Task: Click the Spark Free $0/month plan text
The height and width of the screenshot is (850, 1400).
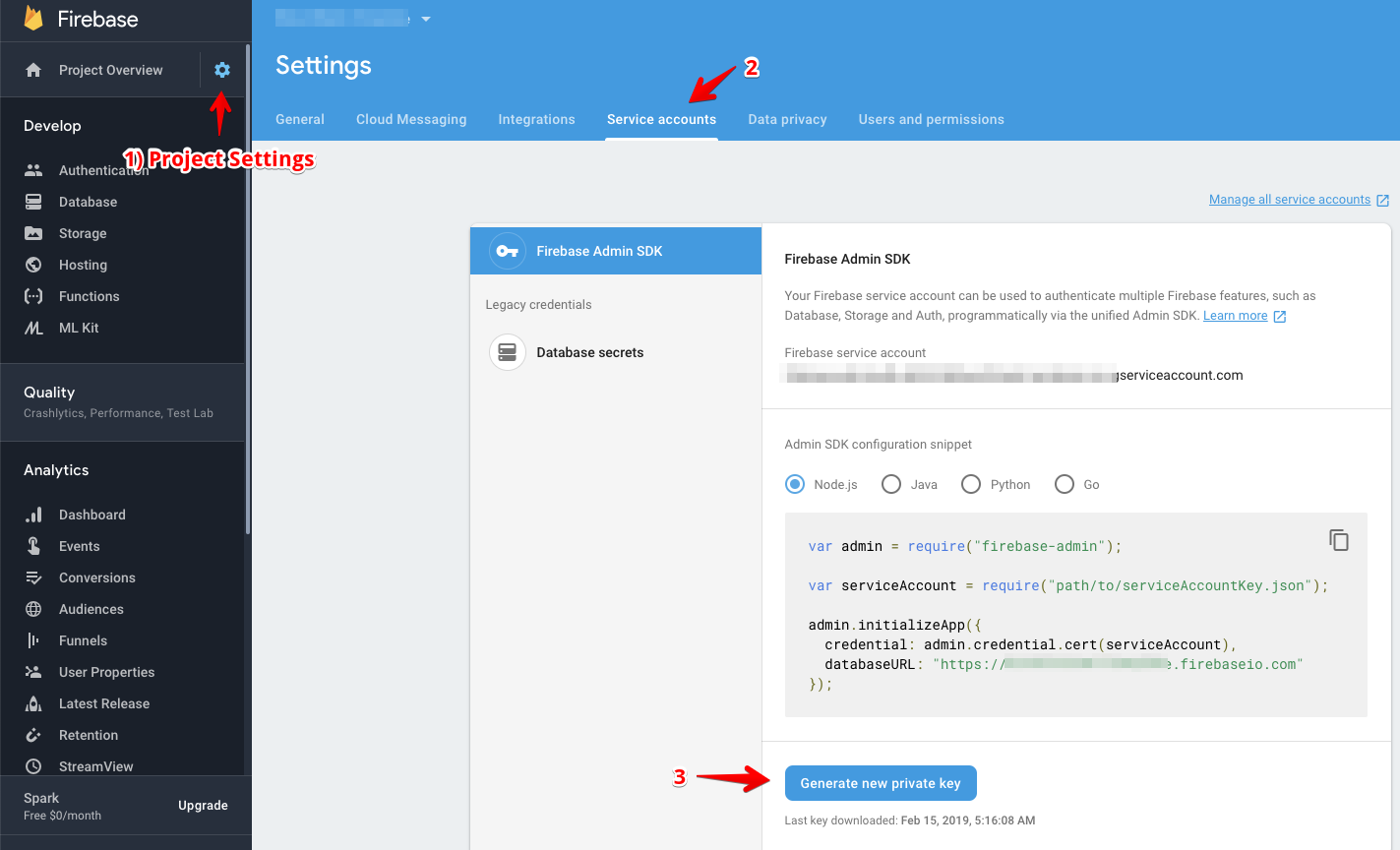Action: tap(62, 806)
